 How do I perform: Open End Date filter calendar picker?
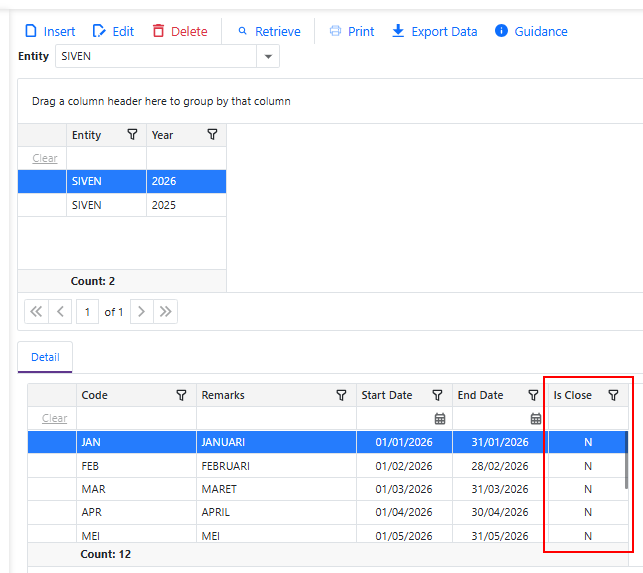click(x=536, y=418)
